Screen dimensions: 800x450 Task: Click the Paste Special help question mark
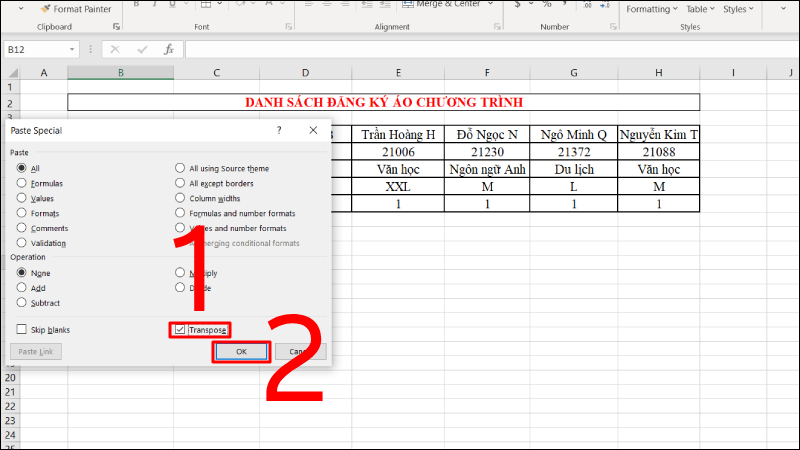click(279, 130)
